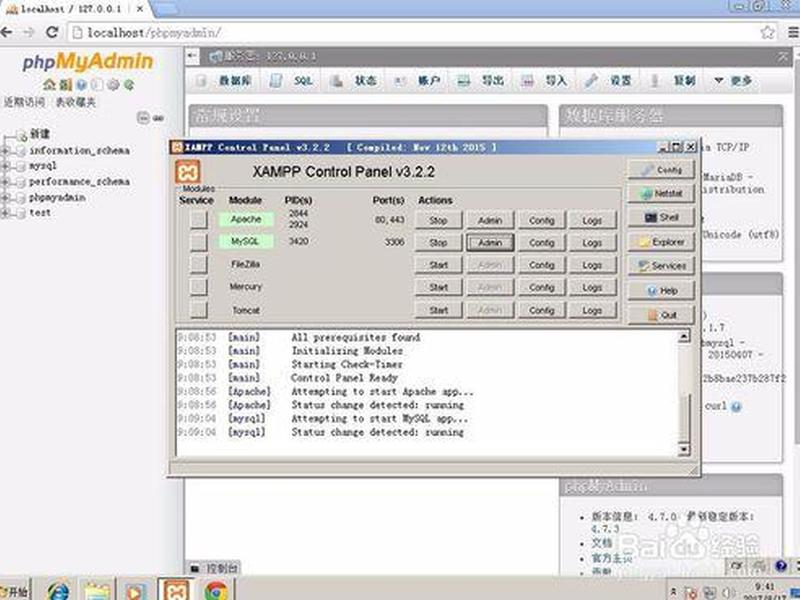Expand the mysql database node

tap(5, 166)
